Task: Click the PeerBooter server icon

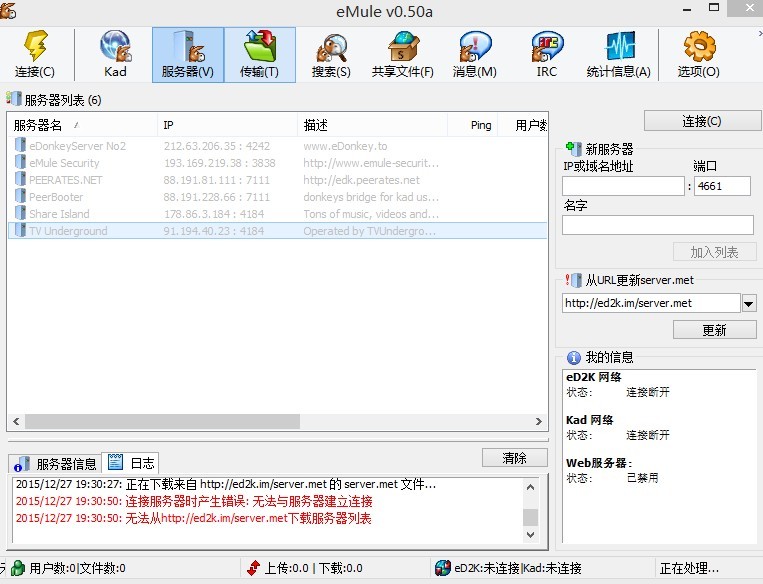Action: (x=20, y=196)
